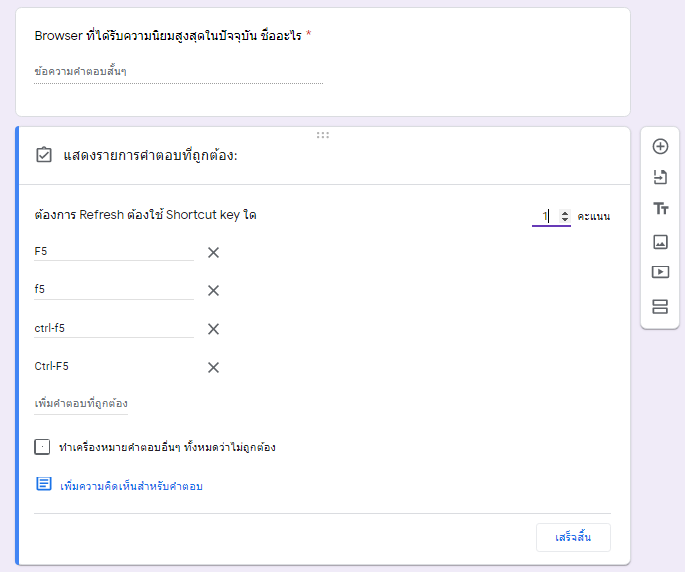Insert an image using the sidebar icon

[660, 241]
